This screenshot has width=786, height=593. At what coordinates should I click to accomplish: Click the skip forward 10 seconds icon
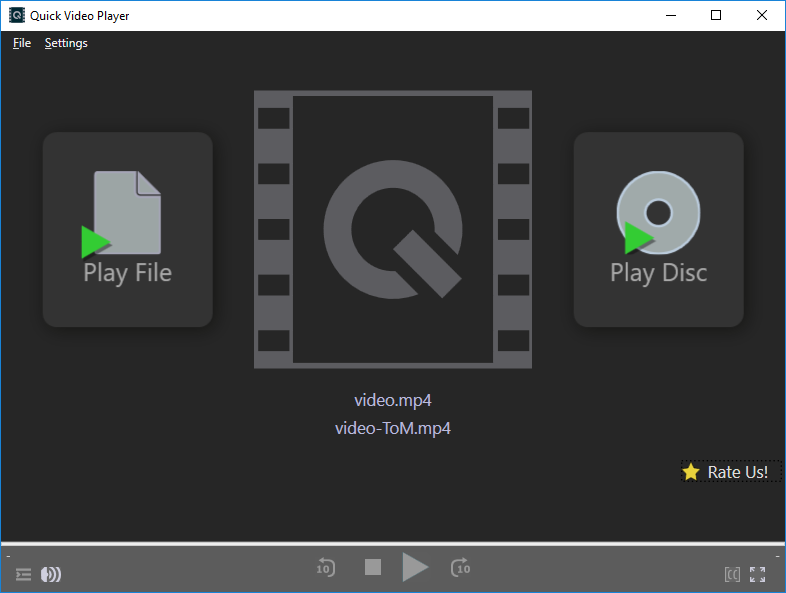pos(460,567)
